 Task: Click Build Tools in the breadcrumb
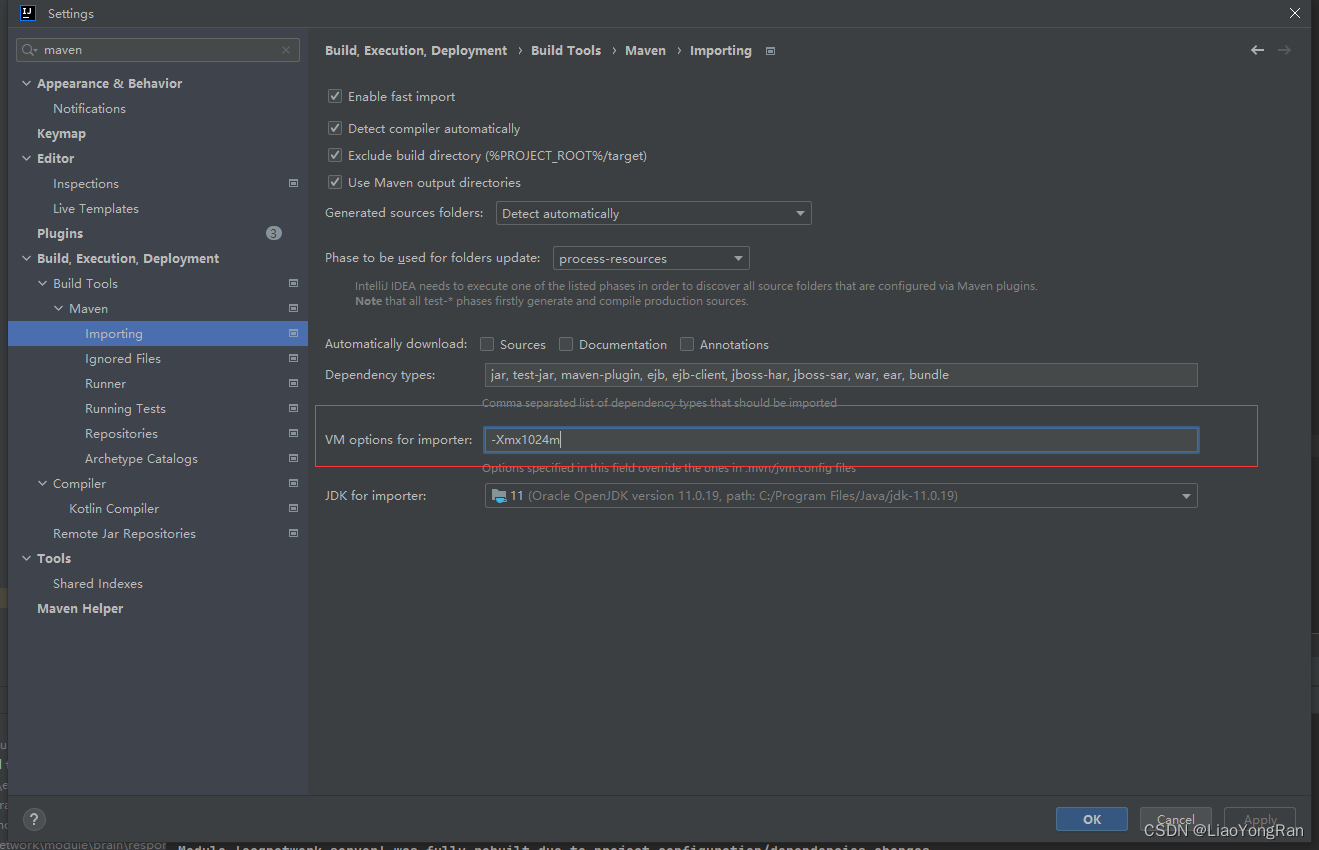[x=566, y=51]
